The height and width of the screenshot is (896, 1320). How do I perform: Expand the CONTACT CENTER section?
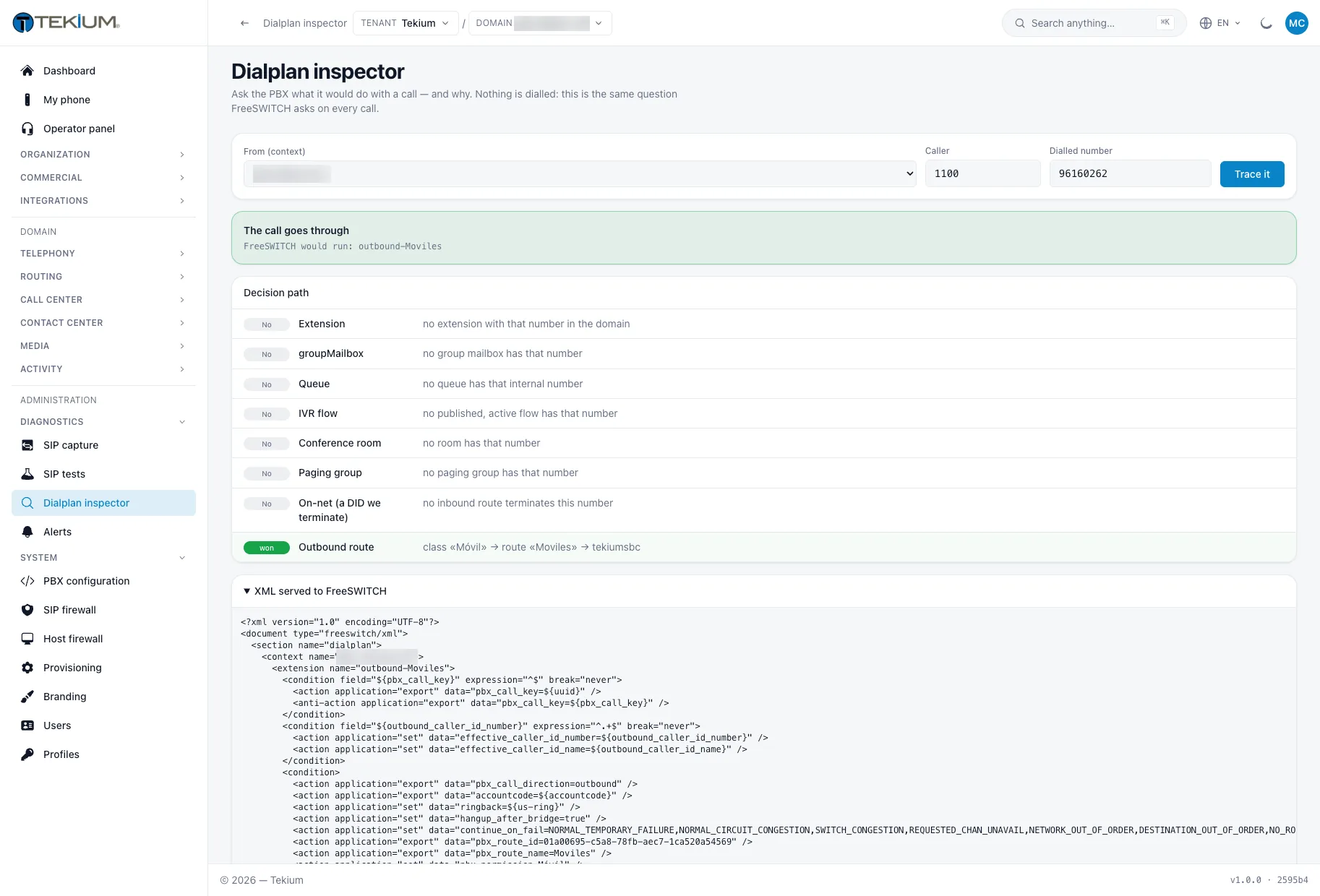pyautogui.click(x=103, y=323)
